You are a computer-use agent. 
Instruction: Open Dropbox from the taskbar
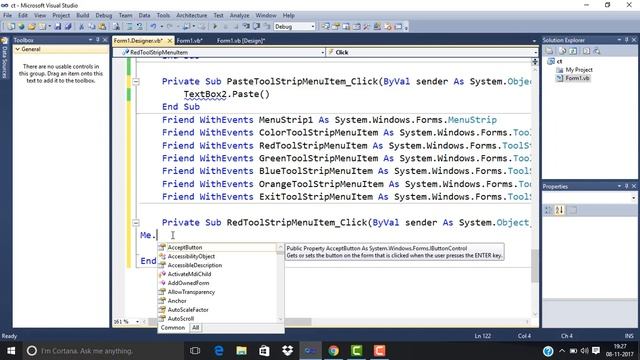[287, 351]
